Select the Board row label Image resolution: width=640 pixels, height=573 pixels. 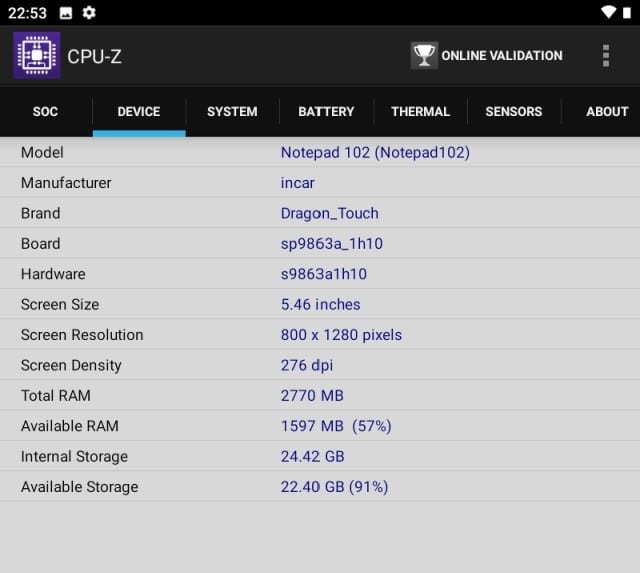[40, 244]
